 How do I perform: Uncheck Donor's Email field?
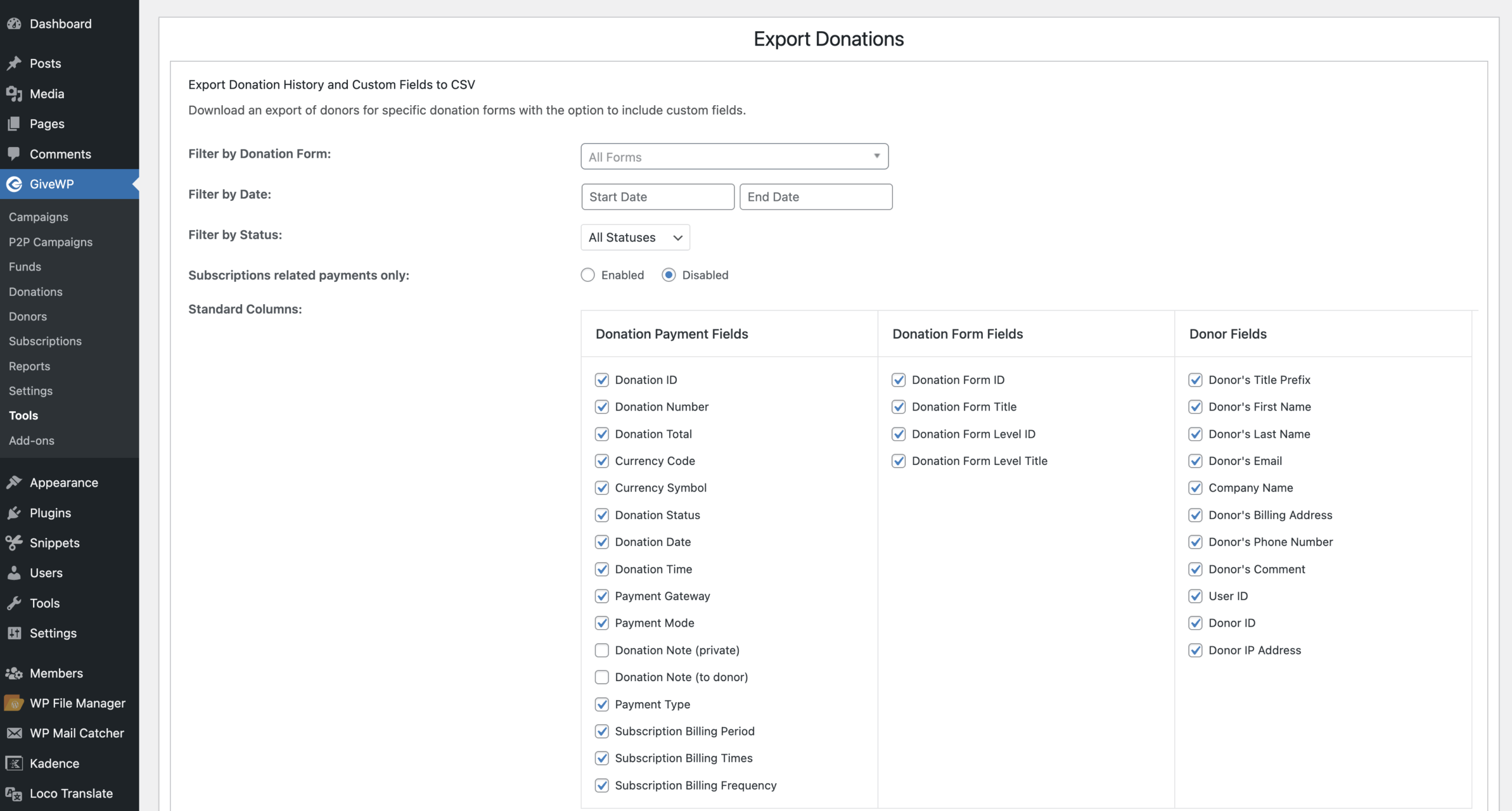pyautogui.click(x=1197, y=461)
